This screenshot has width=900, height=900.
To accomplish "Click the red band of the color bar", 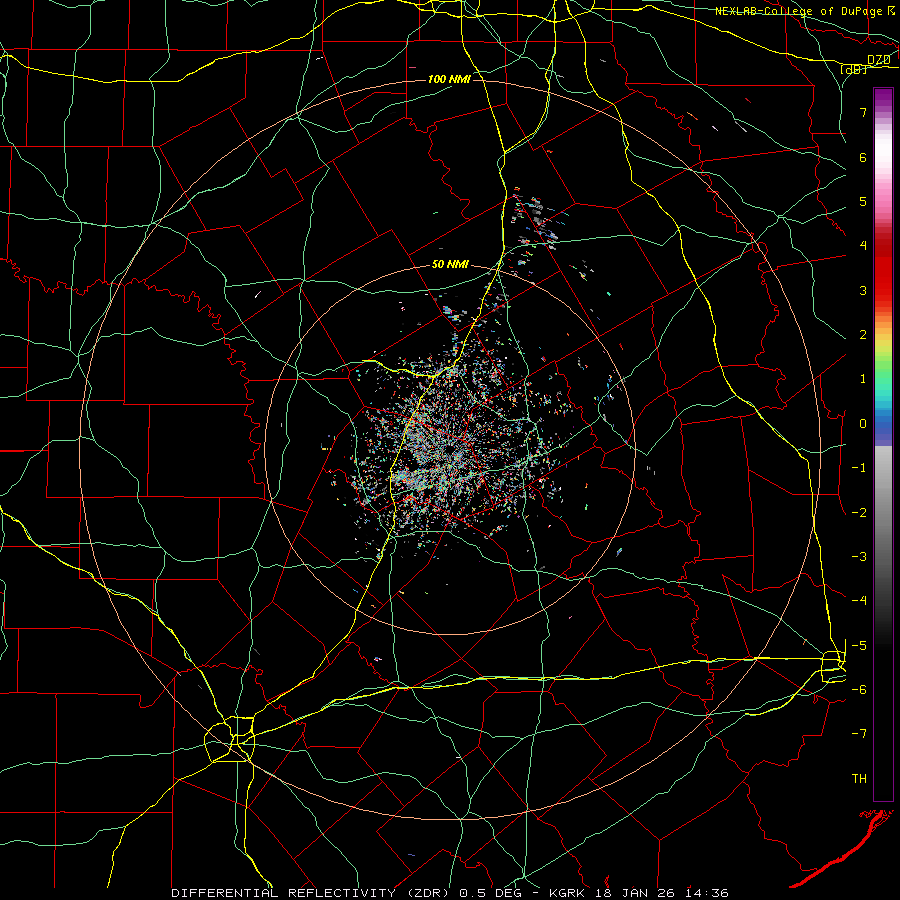I will point(883,270).
